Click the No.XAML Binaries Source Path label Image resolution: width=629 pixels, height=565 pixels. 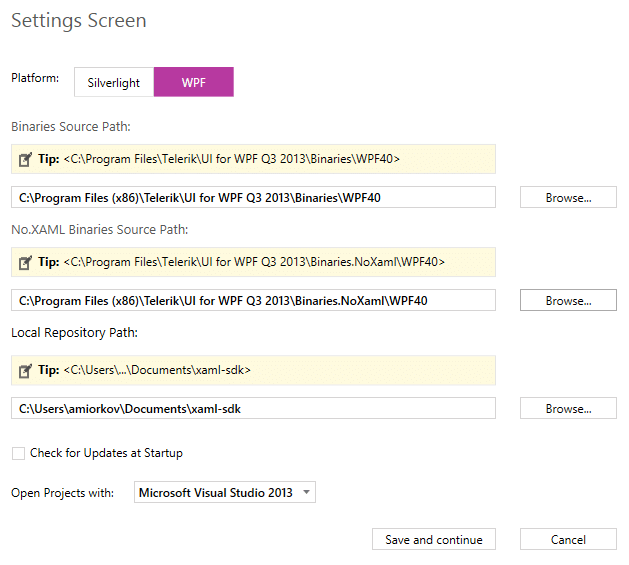pos(99,230)
